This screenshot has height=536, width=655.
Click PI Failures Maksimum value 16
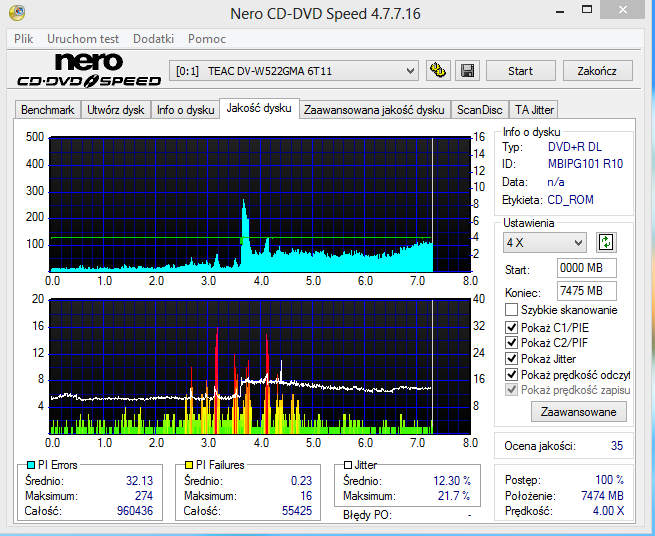pos(306,496)
